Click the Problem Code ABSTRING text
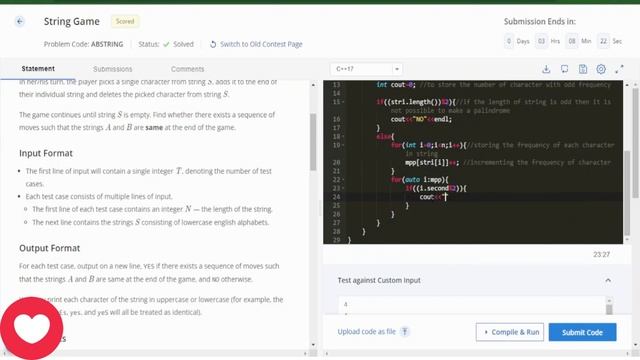This screenshot has height=360, width=640. tap(83, 44)
